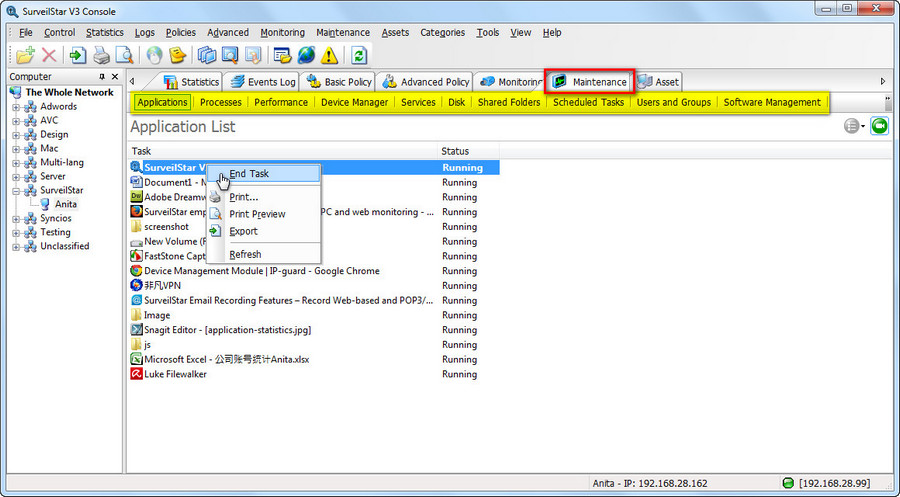
Task: Open the Services sub-tab
Action: click(418, 102)
